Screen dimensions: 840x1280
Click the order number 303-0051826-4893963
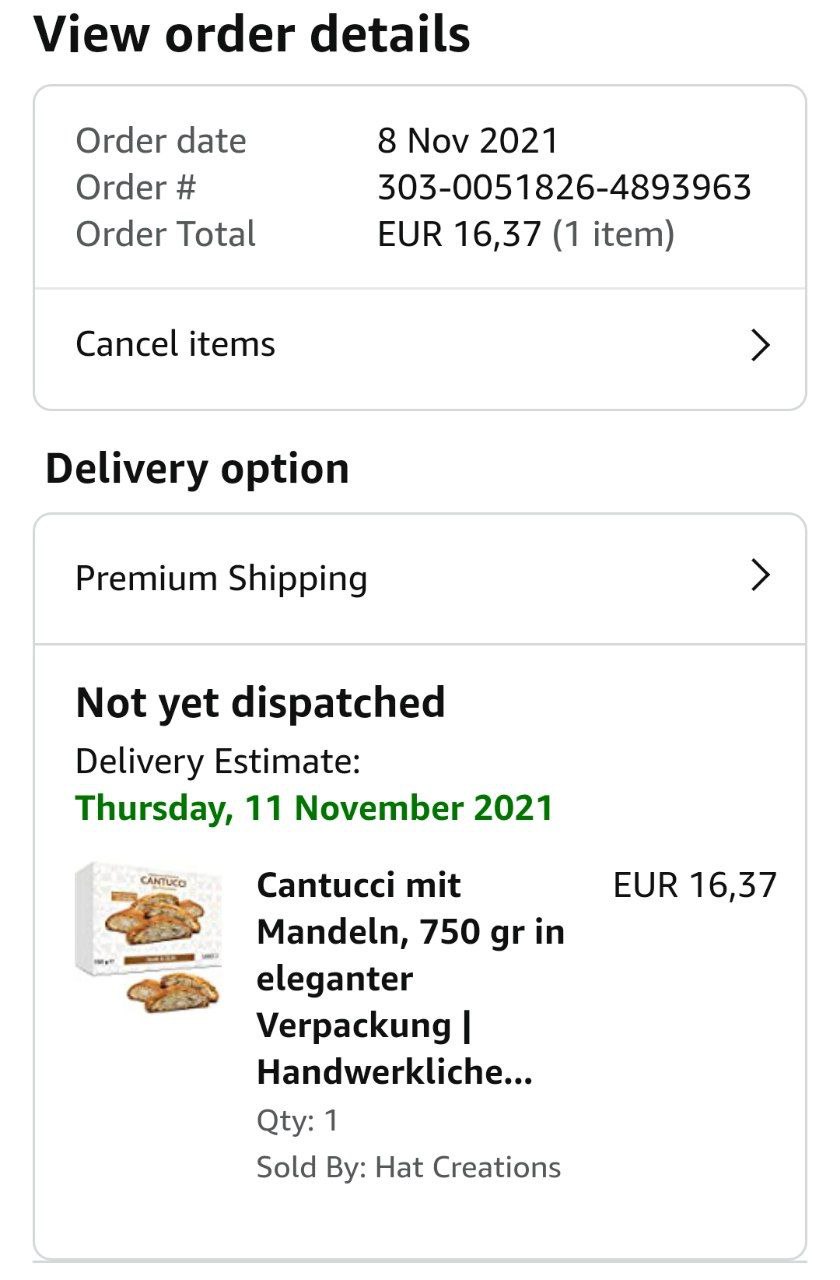click(x=564, y=187)
